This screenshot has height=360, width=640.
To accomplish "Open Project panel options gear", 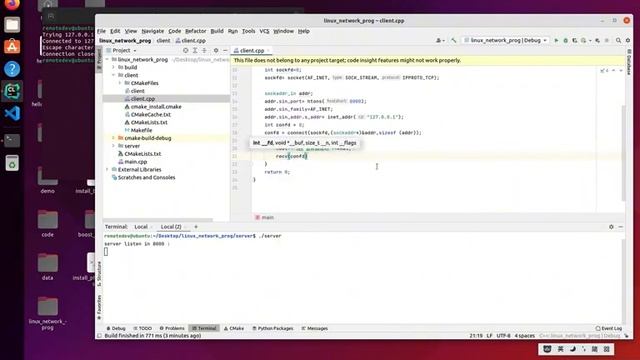I will coord(216,51).
